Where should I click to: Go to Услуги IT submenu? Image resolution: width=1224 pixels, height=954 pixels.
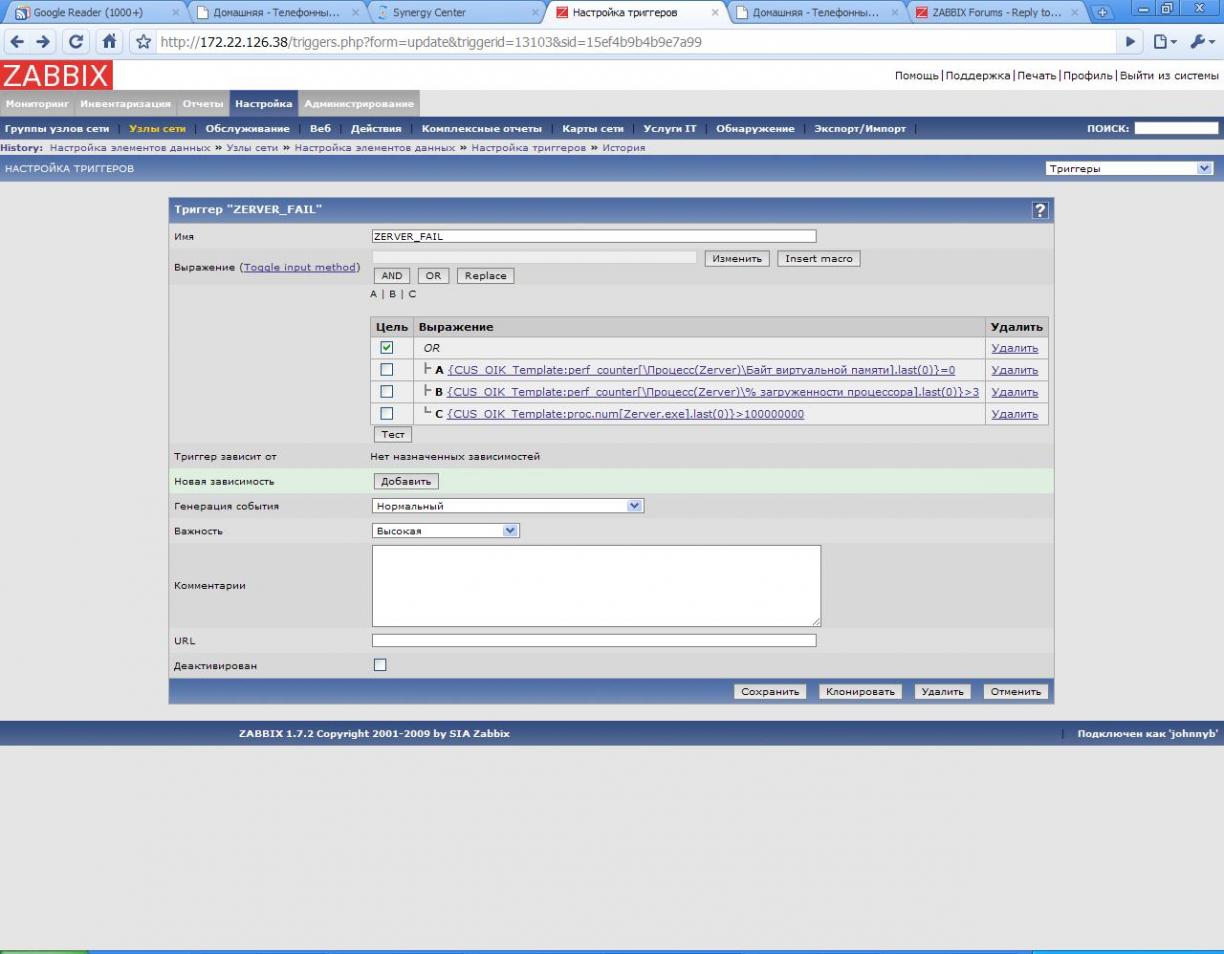[x=670, y=129]
